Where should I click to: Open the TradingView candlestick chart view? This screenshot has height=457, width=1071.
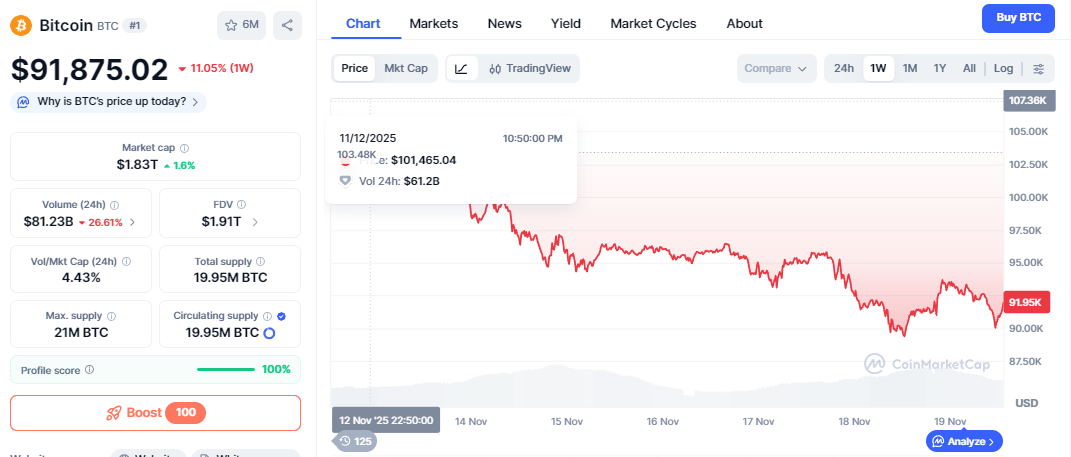tap(530, 68)
